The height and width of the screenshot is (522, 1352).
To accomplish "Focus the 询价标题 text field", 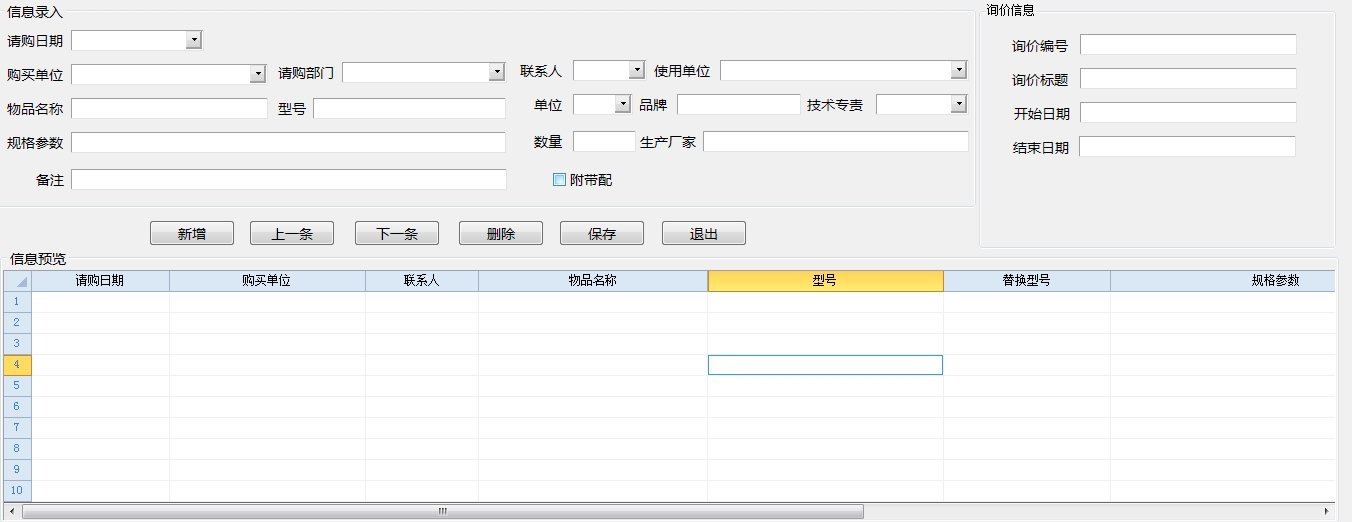I will (1188, 78).
